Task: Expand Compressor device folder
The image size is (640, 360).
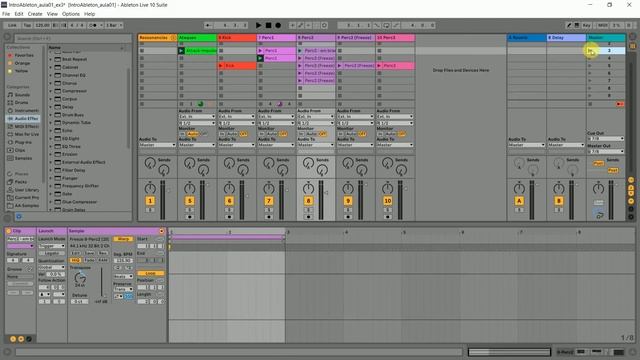Action: (51, 91)
